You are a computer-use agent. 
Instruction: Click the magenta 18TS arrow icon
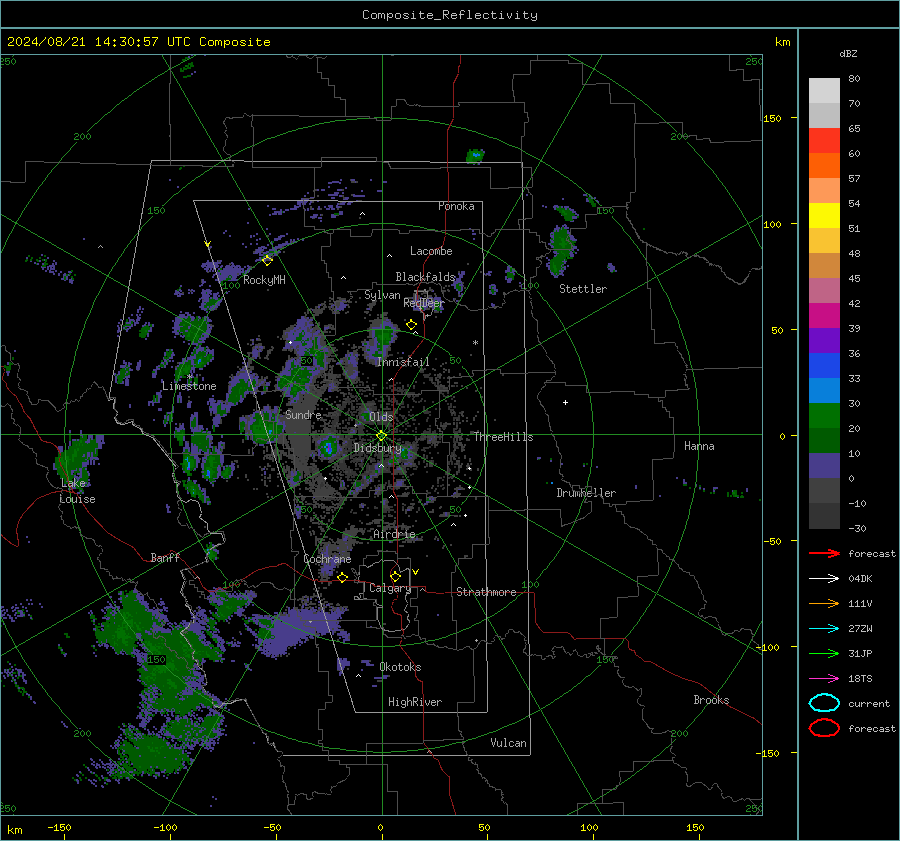pyautogui.click(x=824, y=679)
